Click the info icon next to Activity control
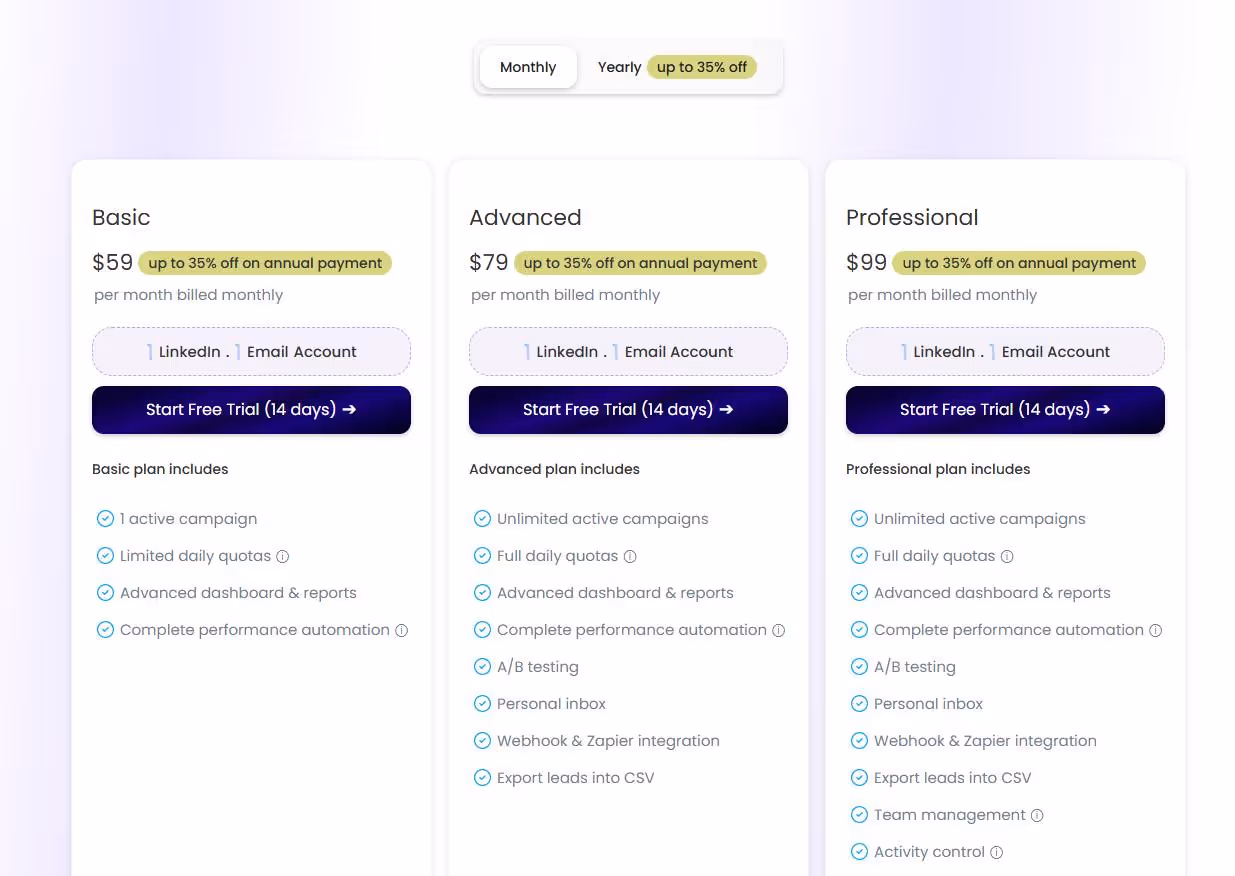The width and height of the screenshot is (1235, 876). 996,852
